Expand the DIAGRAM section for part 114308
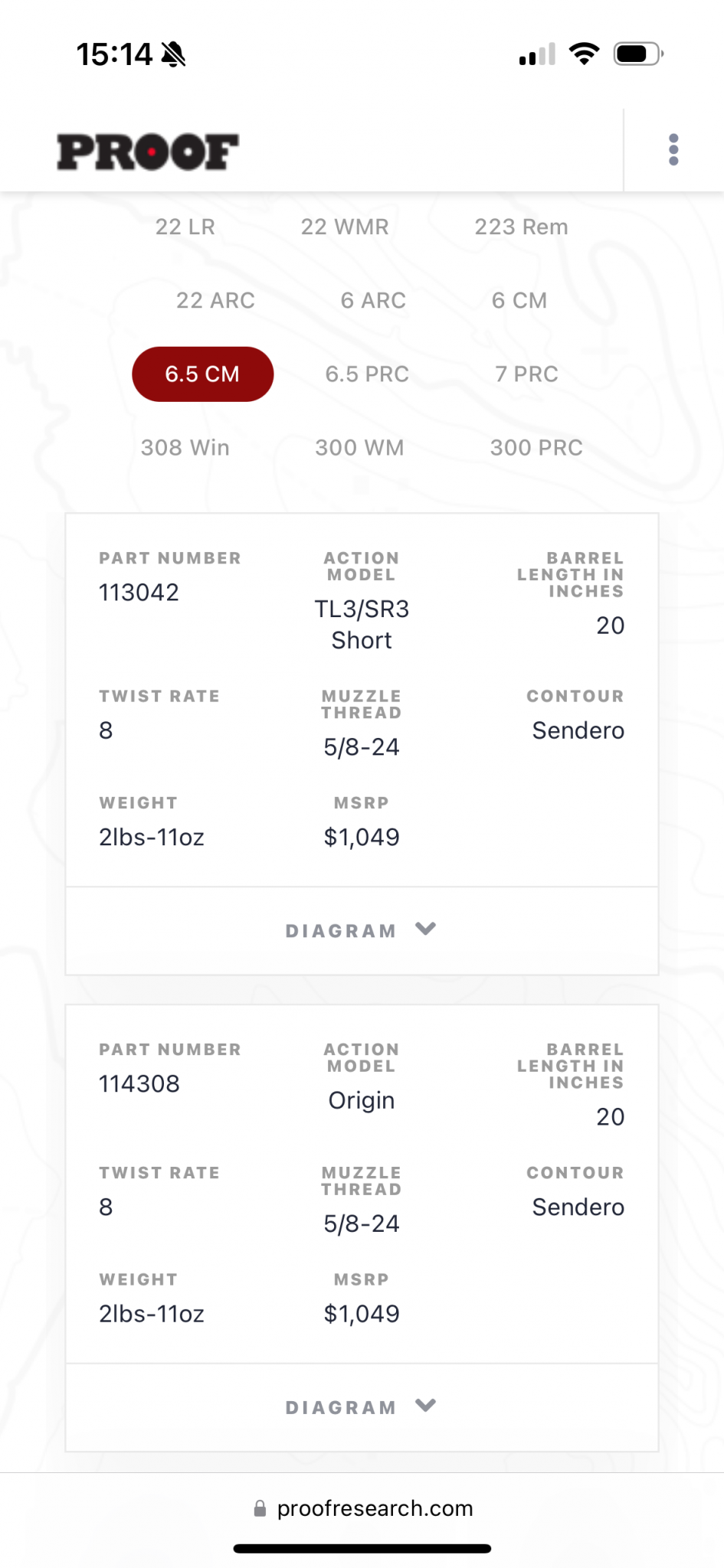 point(362,1407)
